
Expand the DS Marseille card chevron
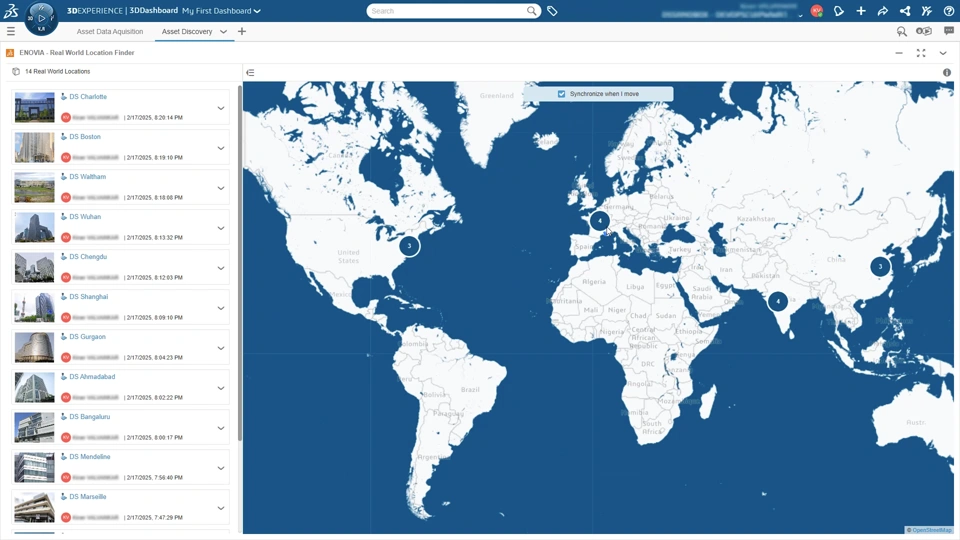point(221,508)
